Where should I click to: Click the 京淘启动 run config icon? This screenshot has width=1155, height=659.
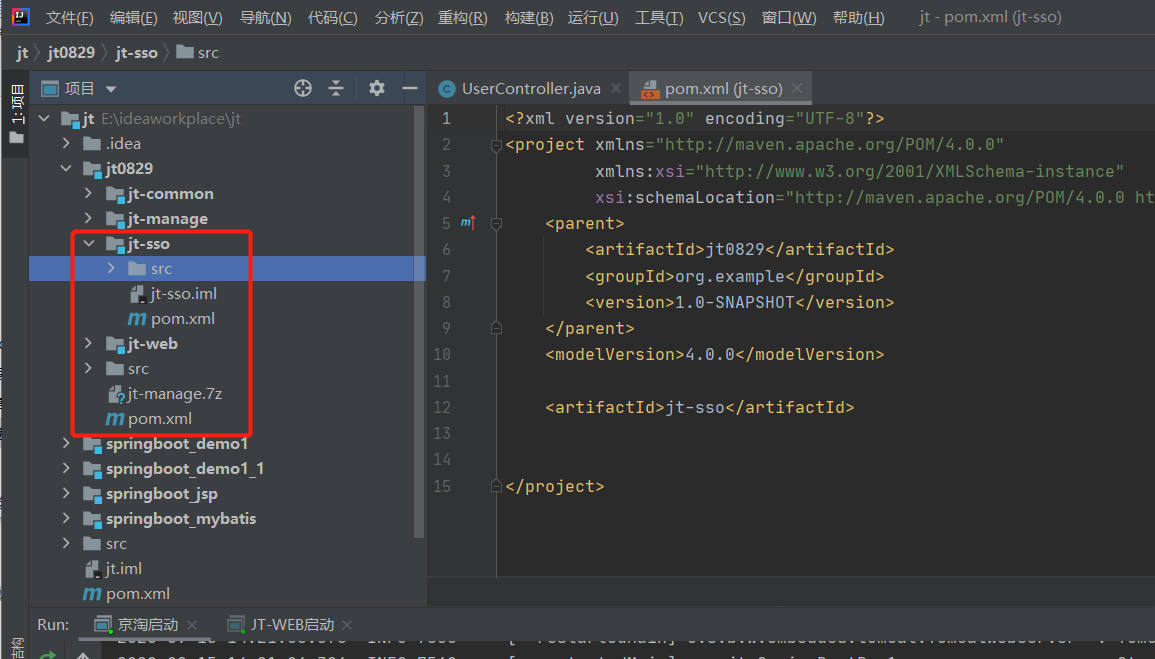103,624
